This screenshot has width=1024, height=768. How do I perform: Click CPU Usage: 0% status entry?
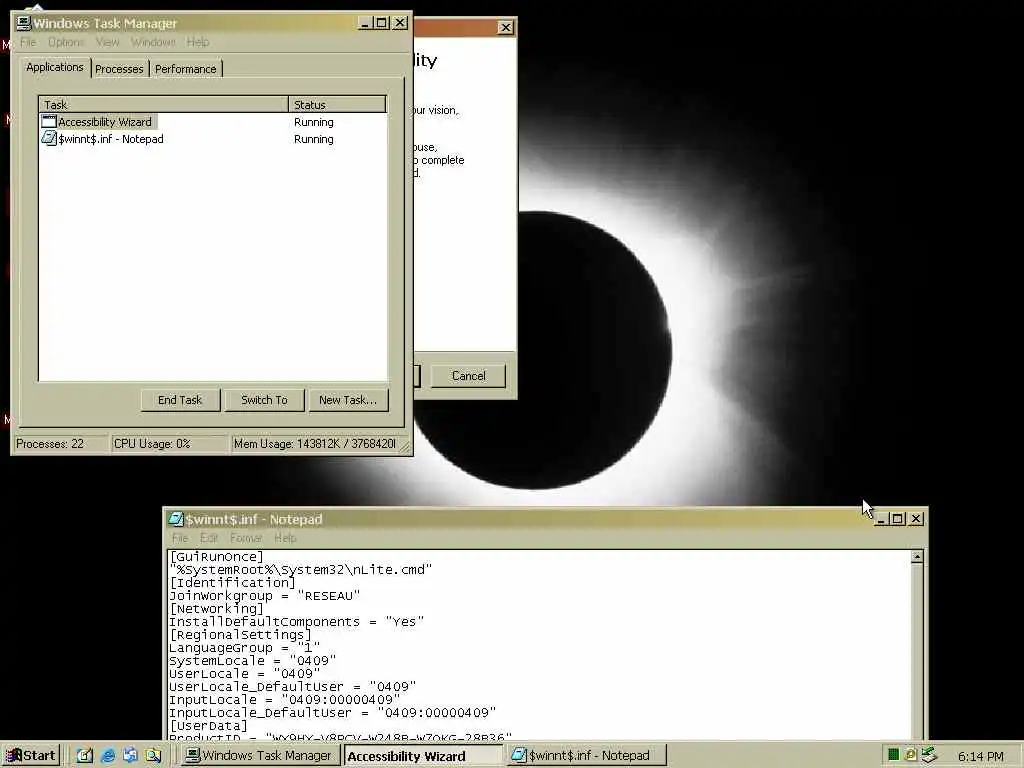click(x=170, y=444)
